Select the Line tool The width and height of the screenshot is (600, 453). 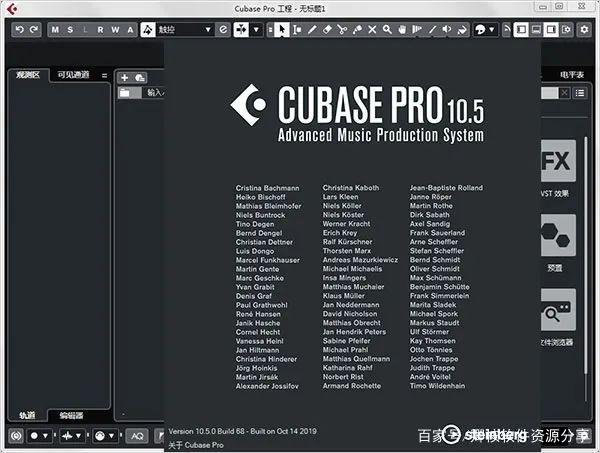point(432,29)
